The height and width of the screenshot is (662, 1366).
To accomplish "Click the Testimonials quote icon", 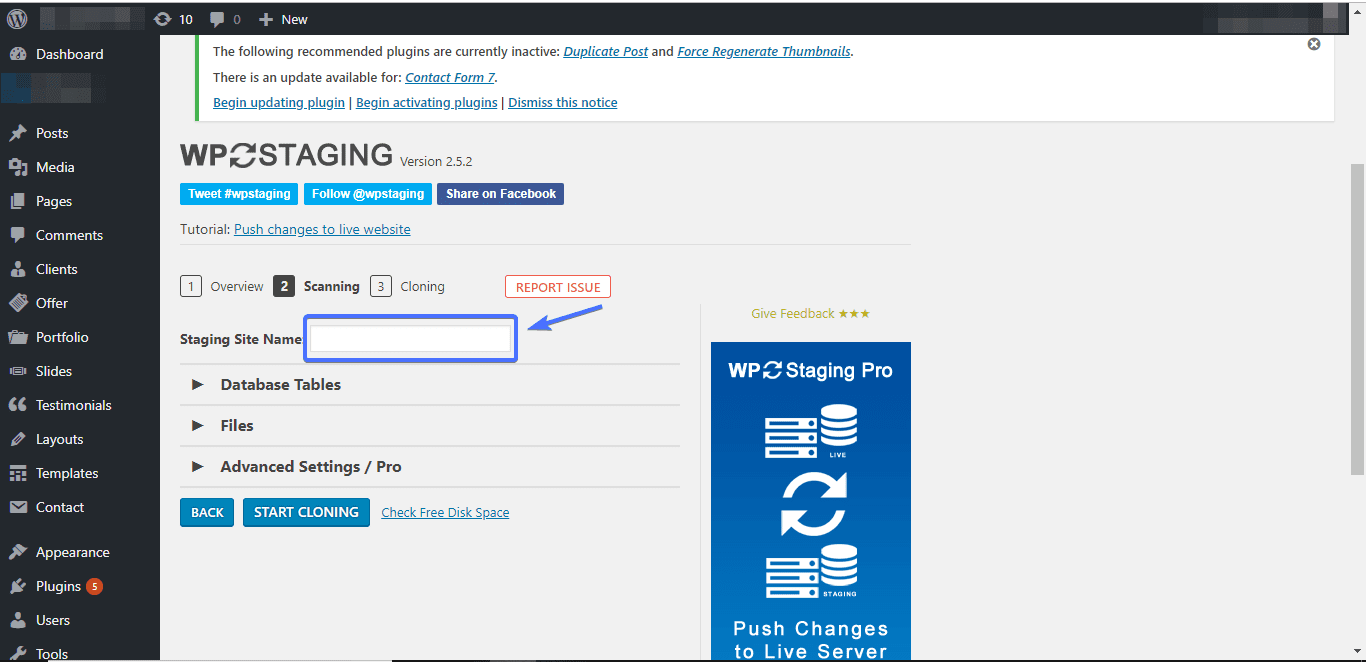I will 18,405.
